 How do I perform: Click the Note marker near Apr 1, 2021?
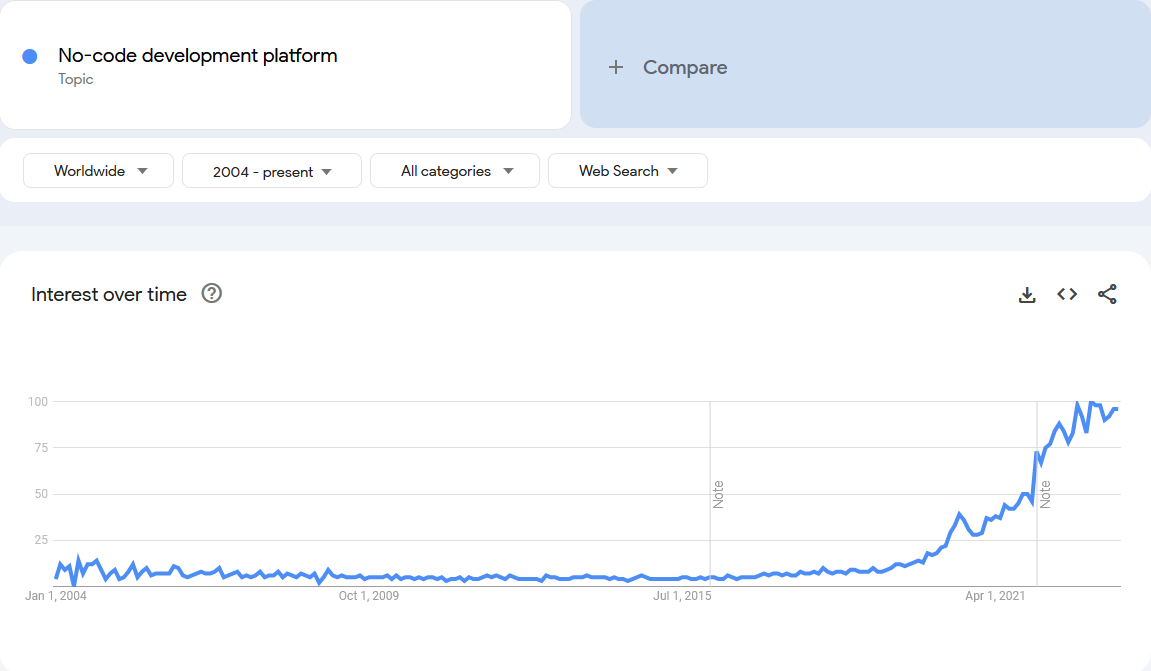pyautogui.click(x=1045, y=494)
